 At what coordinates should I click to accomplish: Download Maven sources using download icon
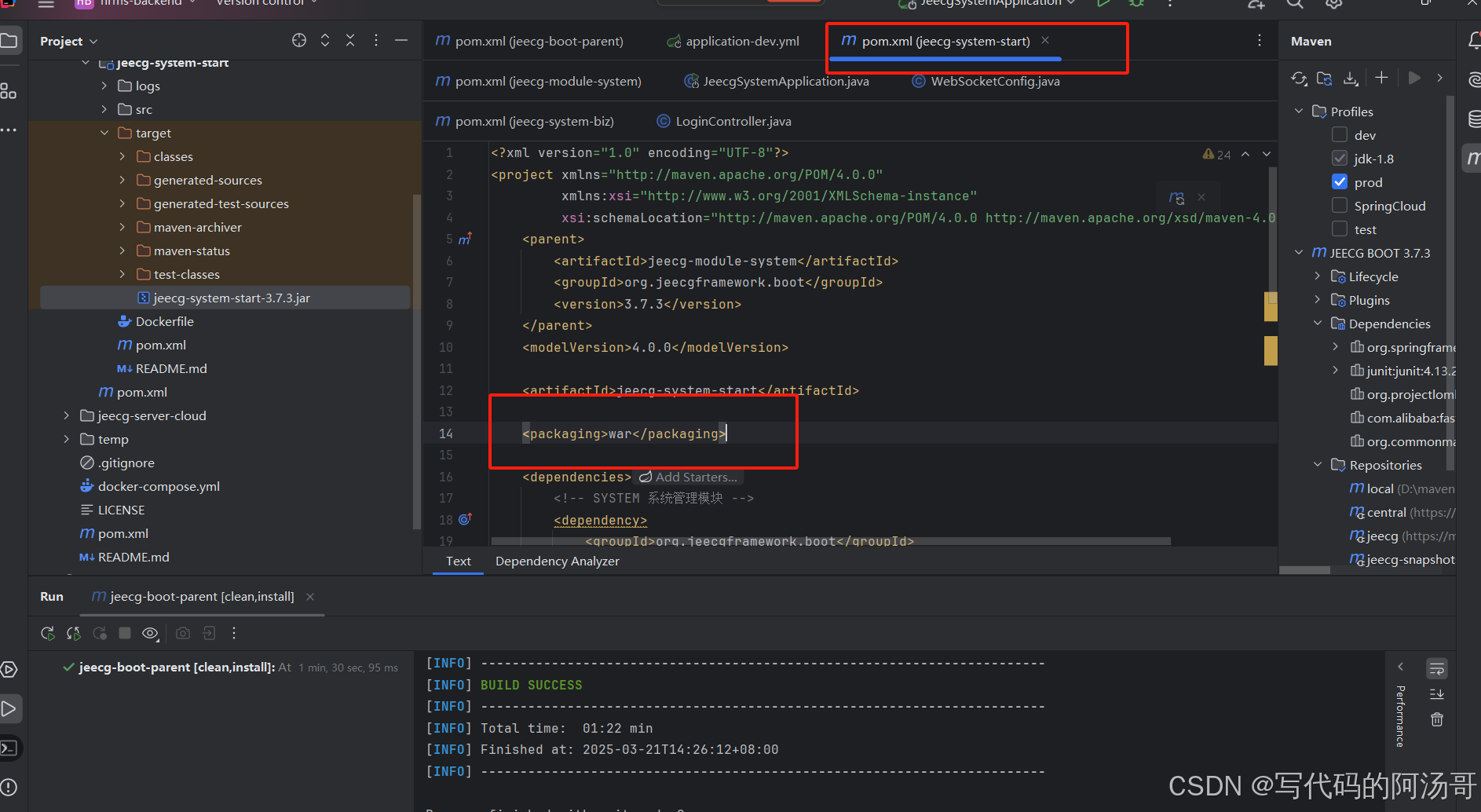1351,78
